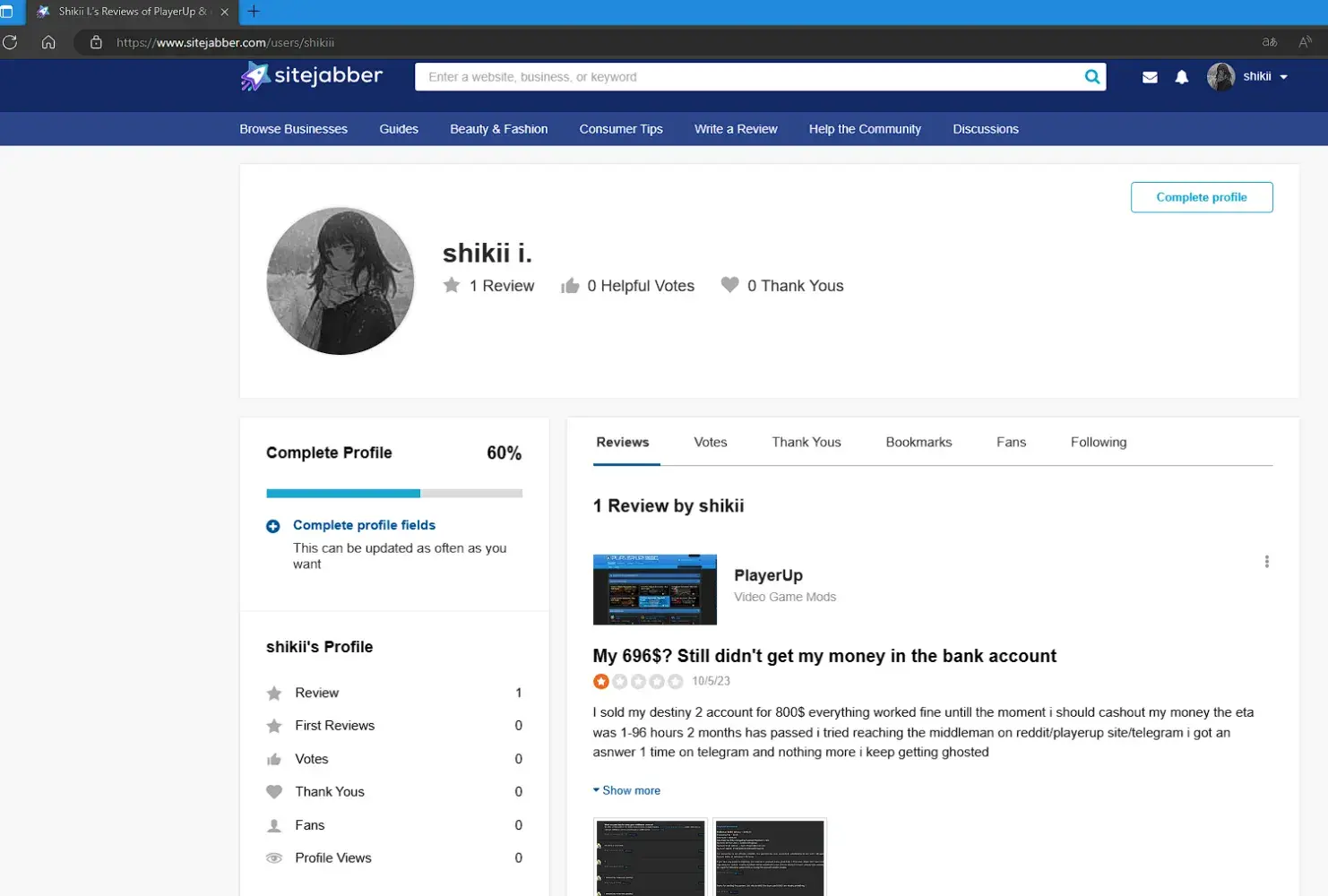The width and height of the screenshot is (1328, 896).
Task: Open Write a Review in navigation
Action: coord(736,129)
